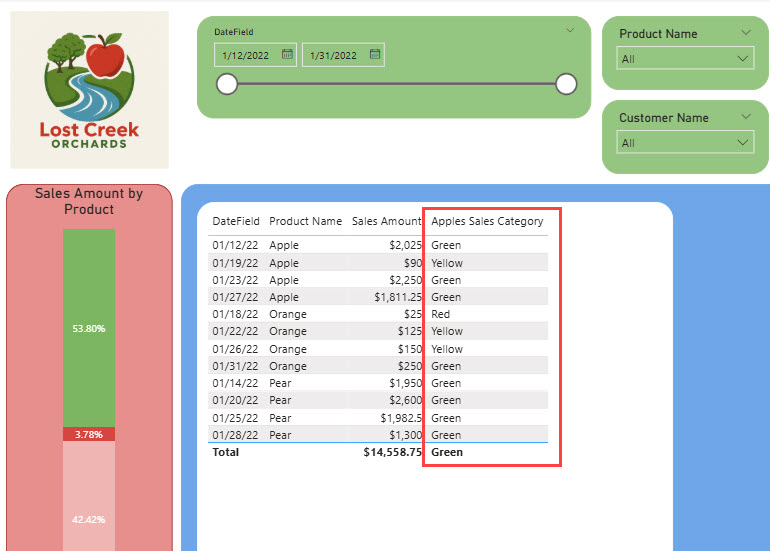
Task: Select the left date range slider handle
Action: [227, 83]
